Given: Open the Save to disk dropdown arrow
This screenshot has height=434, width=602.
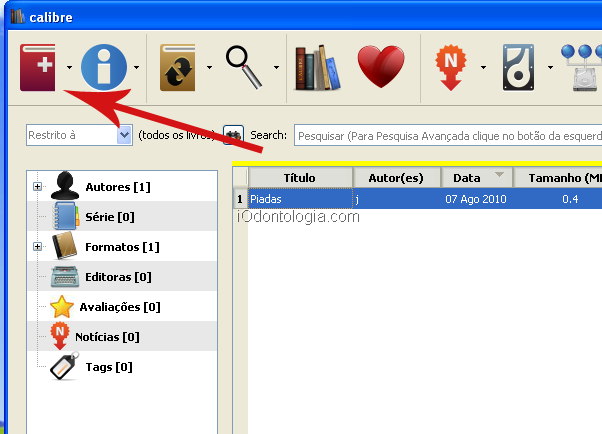Looking at the screenshot, I should 550,68.
